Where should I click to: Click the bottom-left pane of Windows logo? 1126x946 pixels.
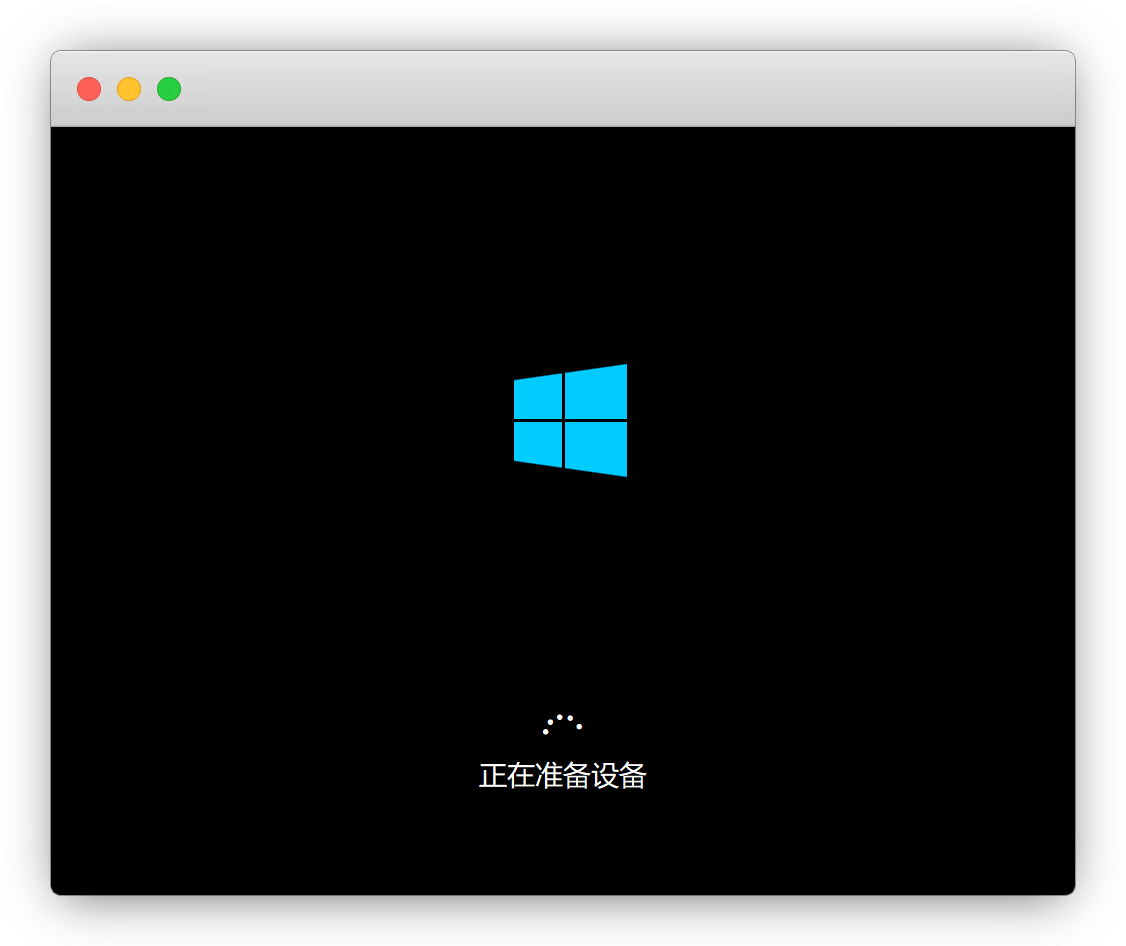click(538, 443)
